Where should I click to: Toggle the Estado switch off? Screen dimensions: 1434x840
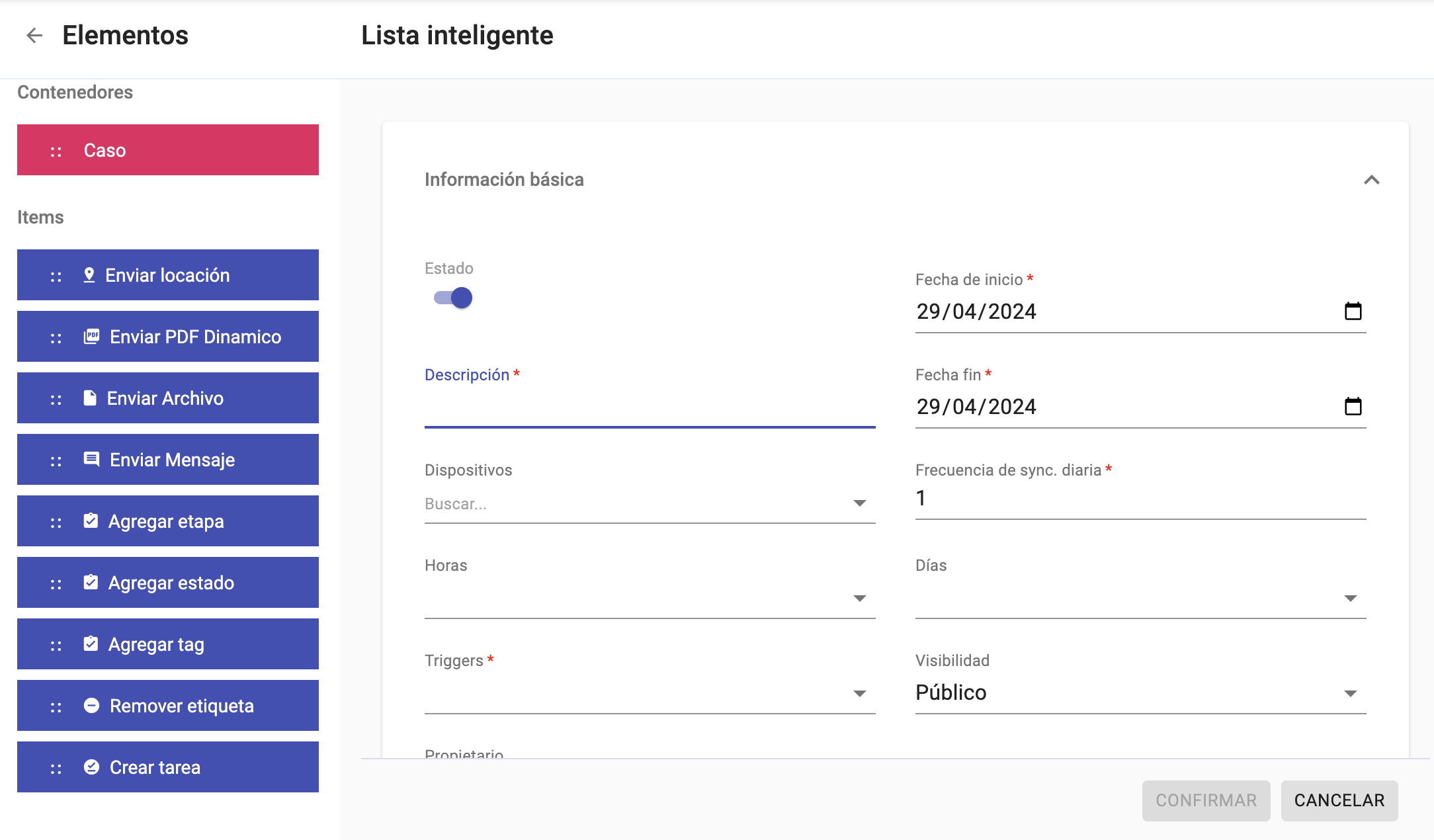pyautogui.click(x=453, y=298)
